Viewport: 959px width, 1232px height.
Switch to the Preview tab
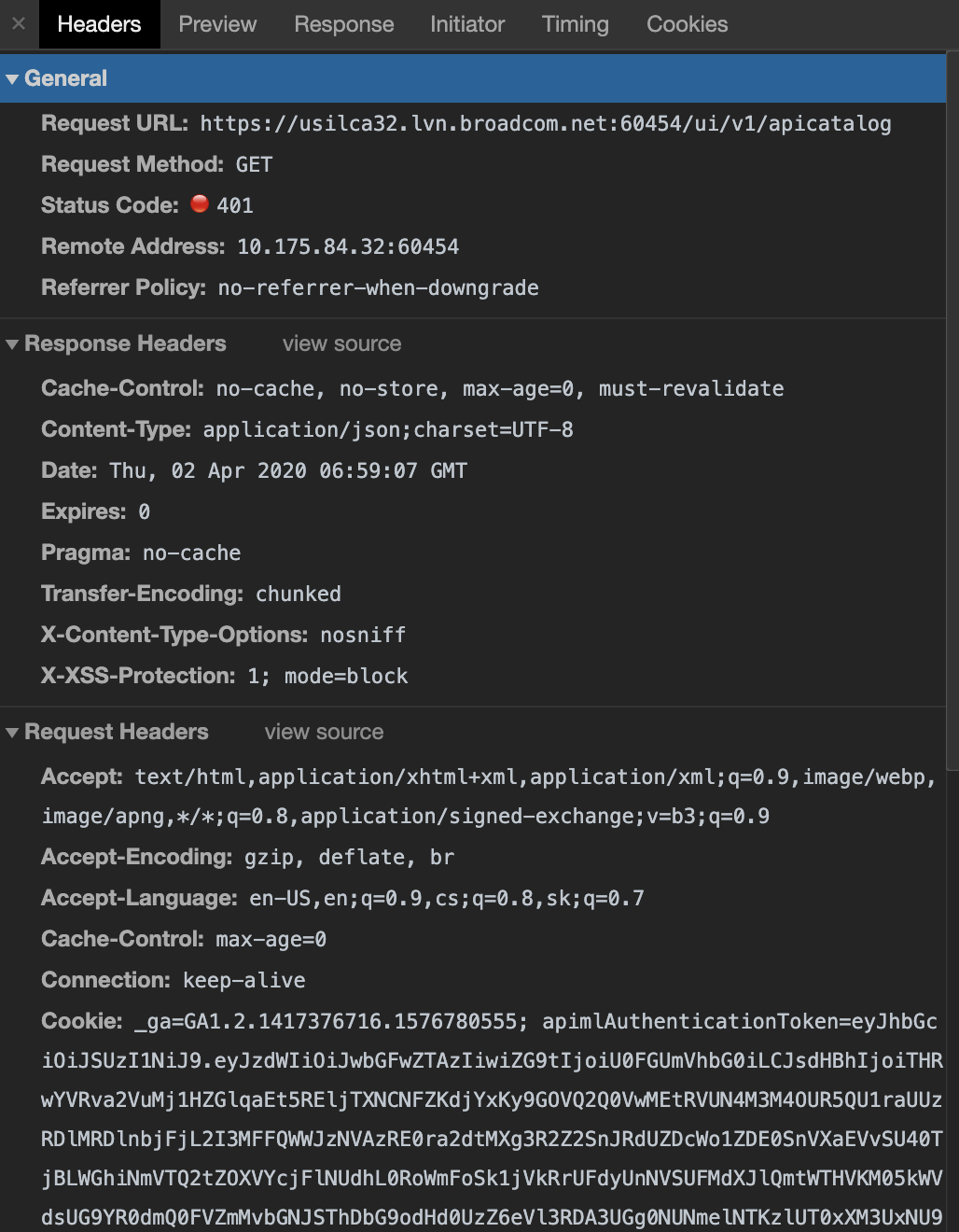pyautogui.click(x=216, y=24)
